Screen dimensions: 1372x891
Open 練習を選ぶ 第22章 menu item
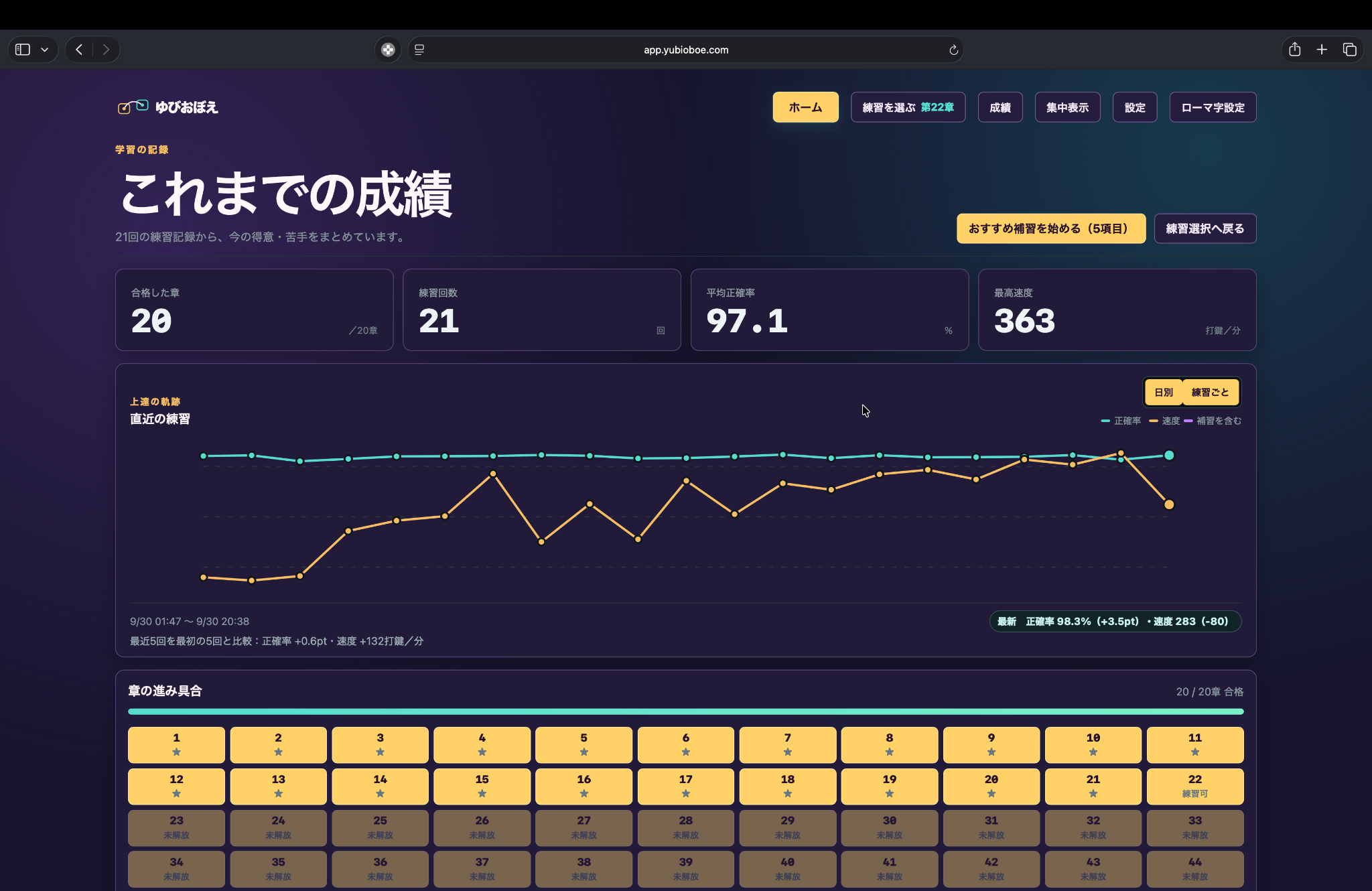[908, 107]
